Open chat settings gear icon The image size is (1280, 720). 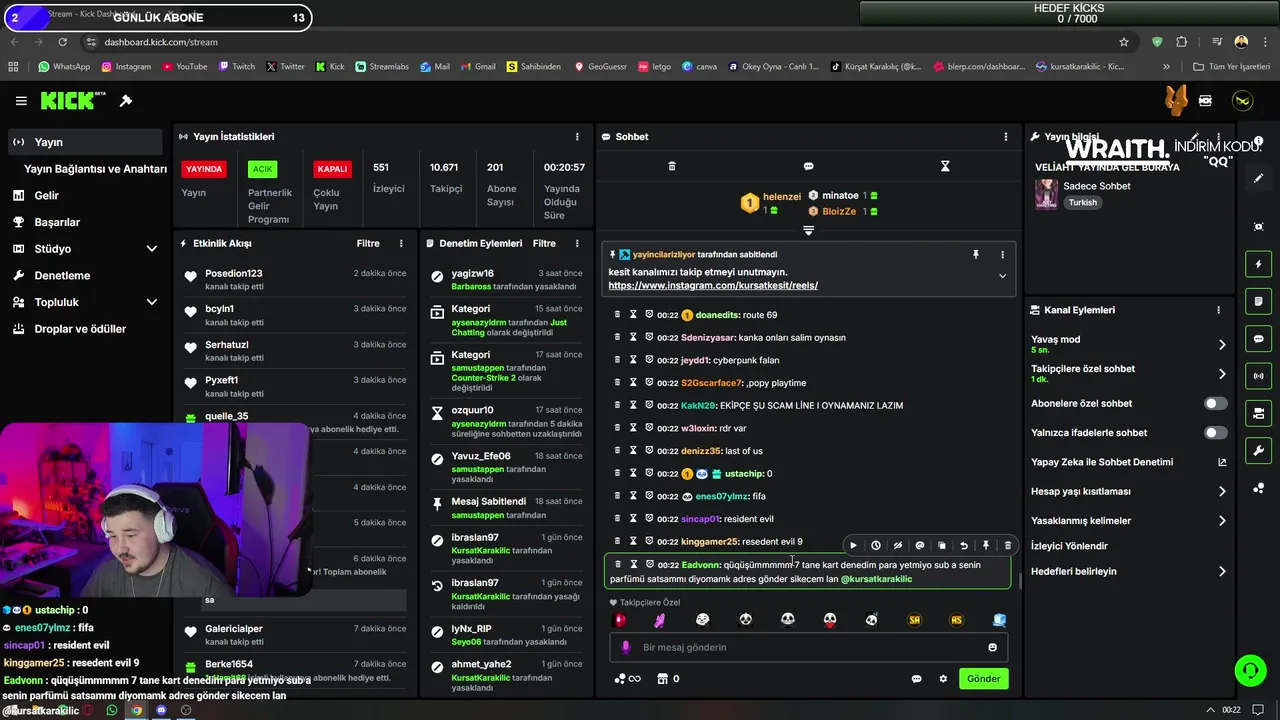point(943,679)
